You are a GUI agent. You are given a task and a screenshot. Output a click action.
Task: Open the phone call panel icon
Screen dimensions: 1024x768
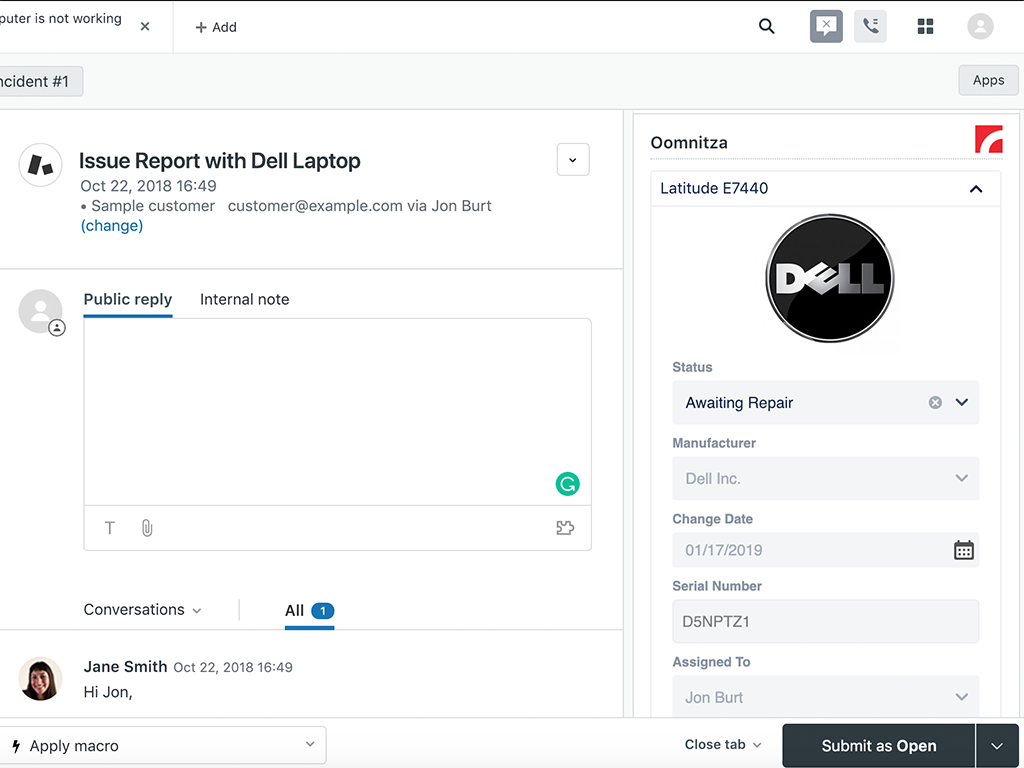pyautogui.click(x=870, y=27)
